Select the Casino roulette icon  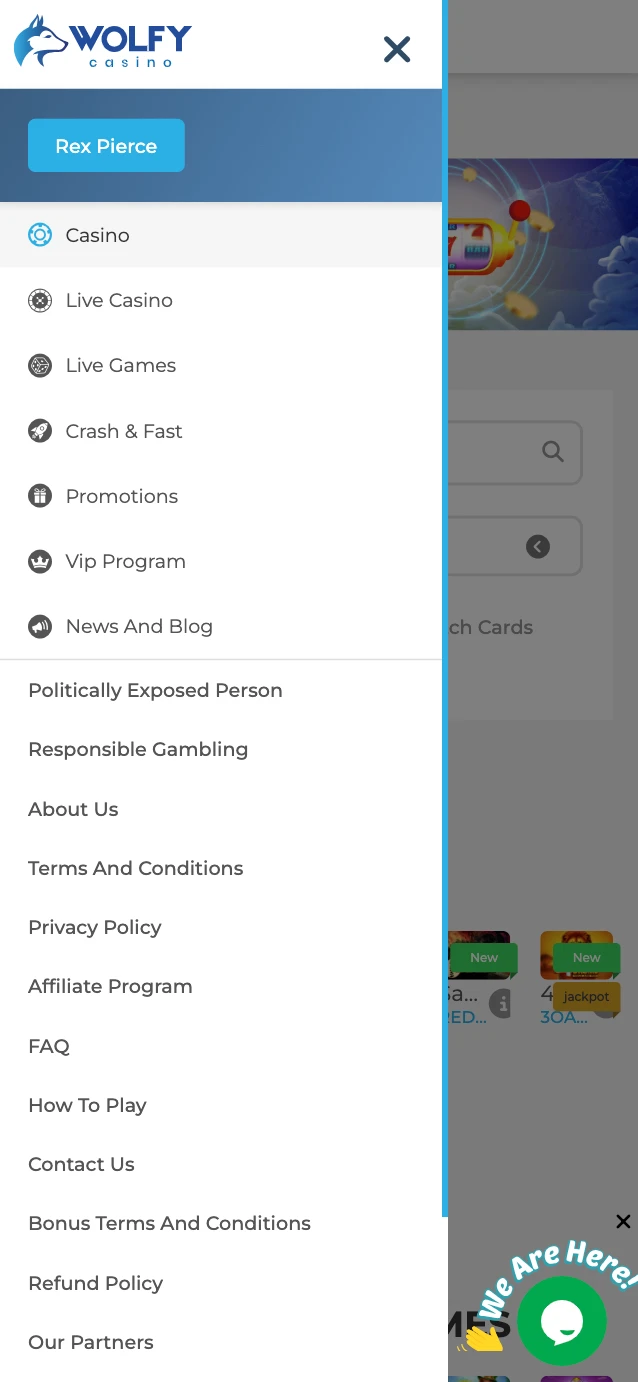(x=40, y=235)
